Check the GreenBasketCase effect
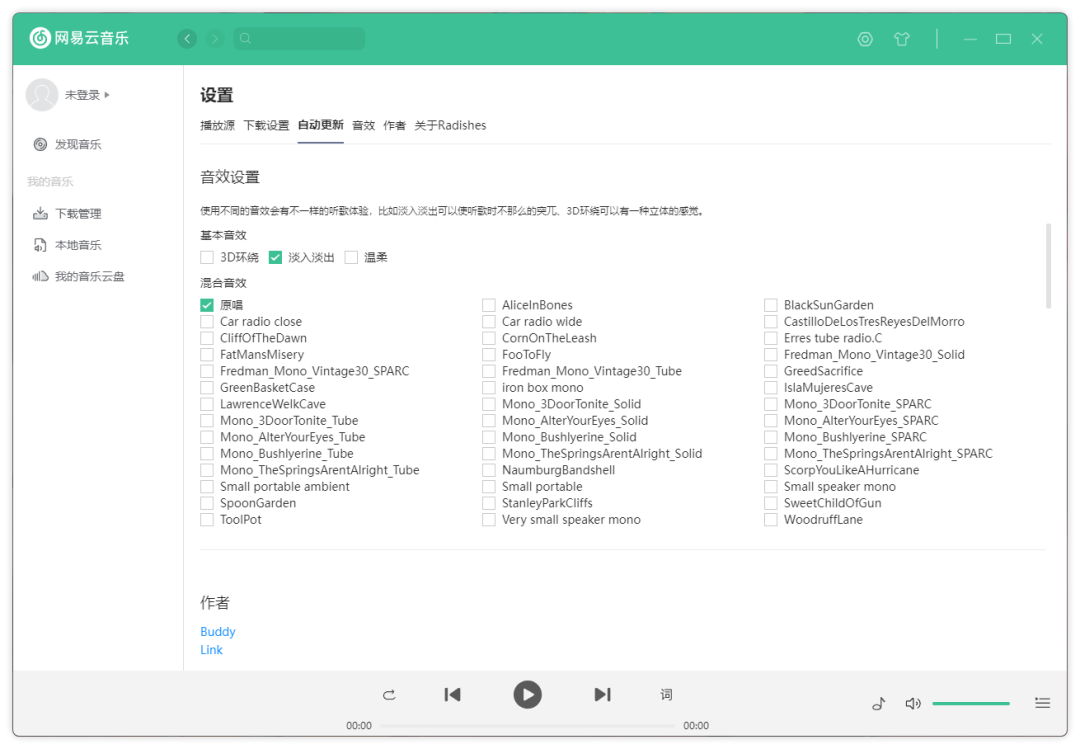The width and height of the screenshot is (1080, 749). pos(207,388)
